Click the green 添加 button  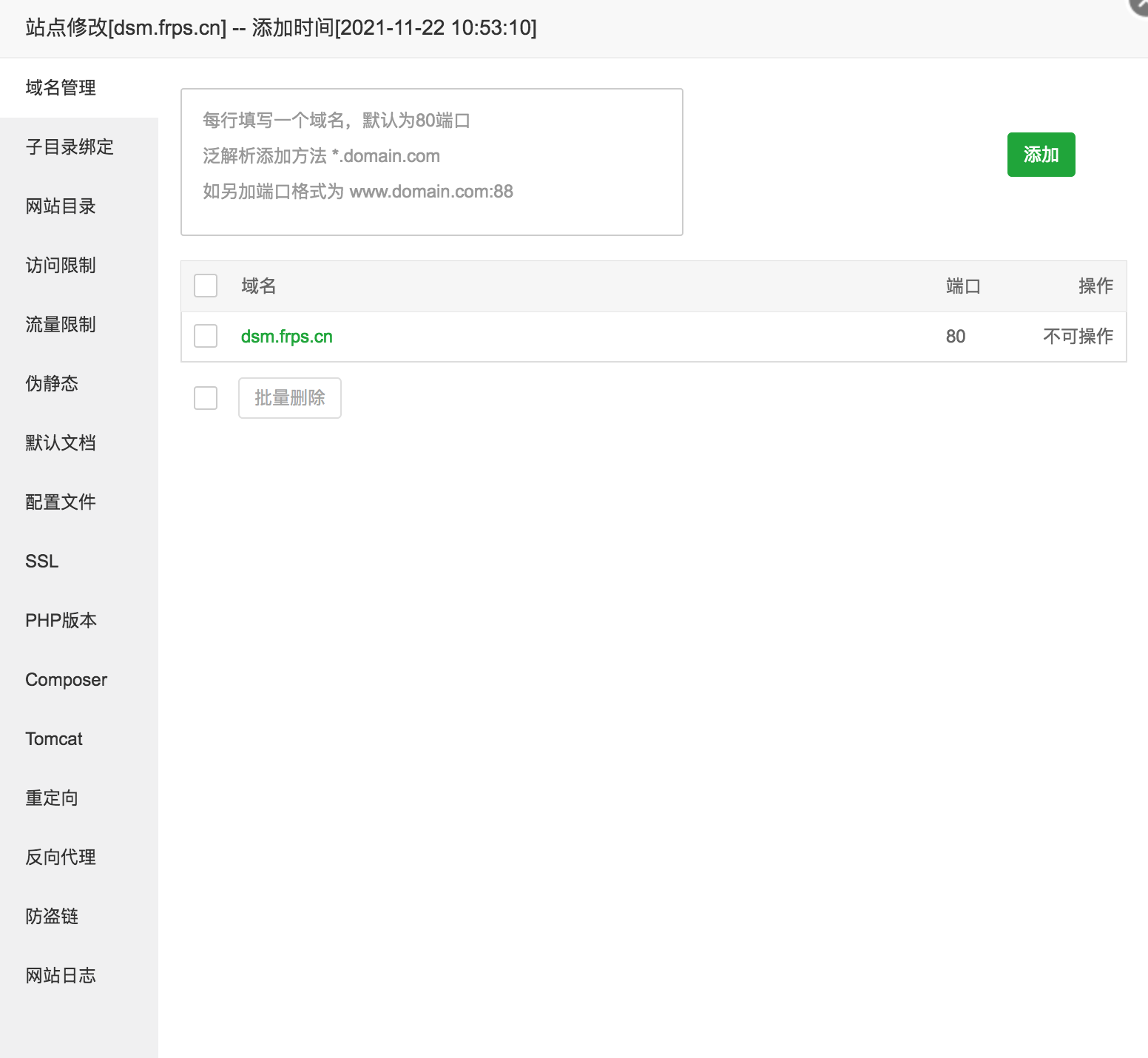click(1041, 155)
